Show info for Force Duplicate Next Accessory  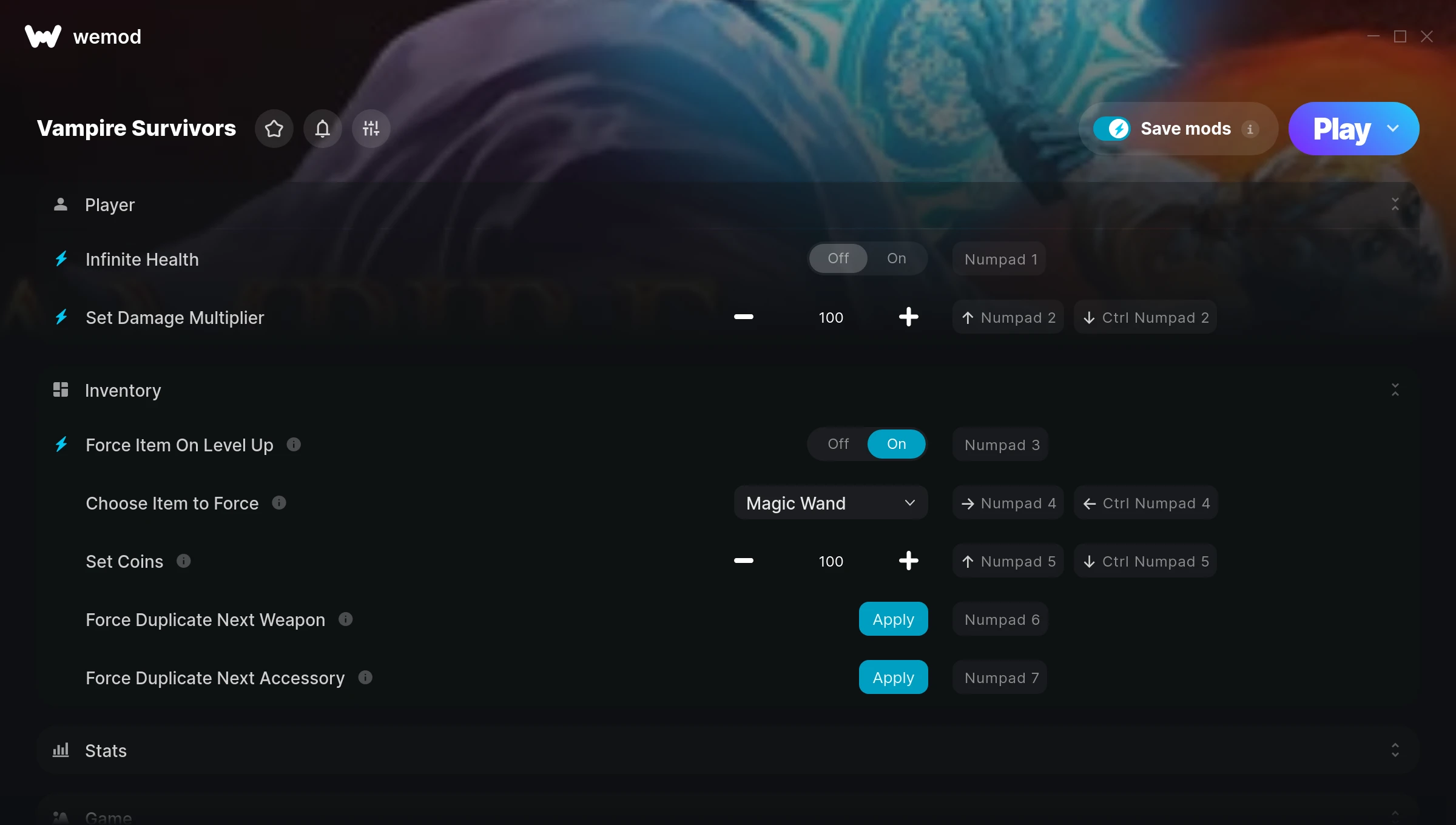(365, 678)
